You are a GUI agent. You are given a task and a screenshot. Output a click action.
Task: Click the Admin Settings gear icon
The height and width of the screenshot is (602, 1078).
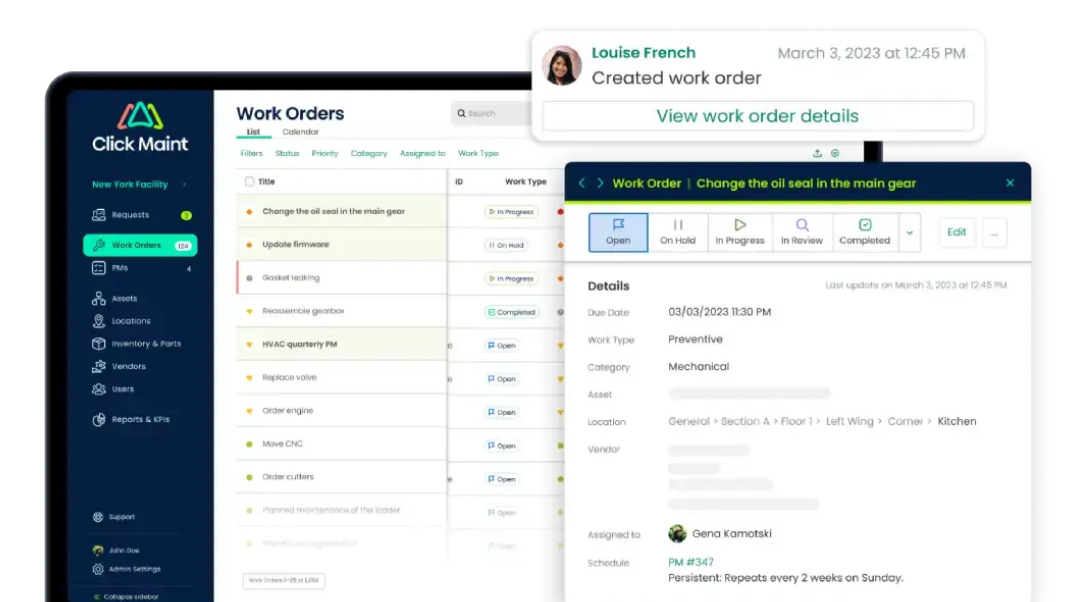point(98,569)
